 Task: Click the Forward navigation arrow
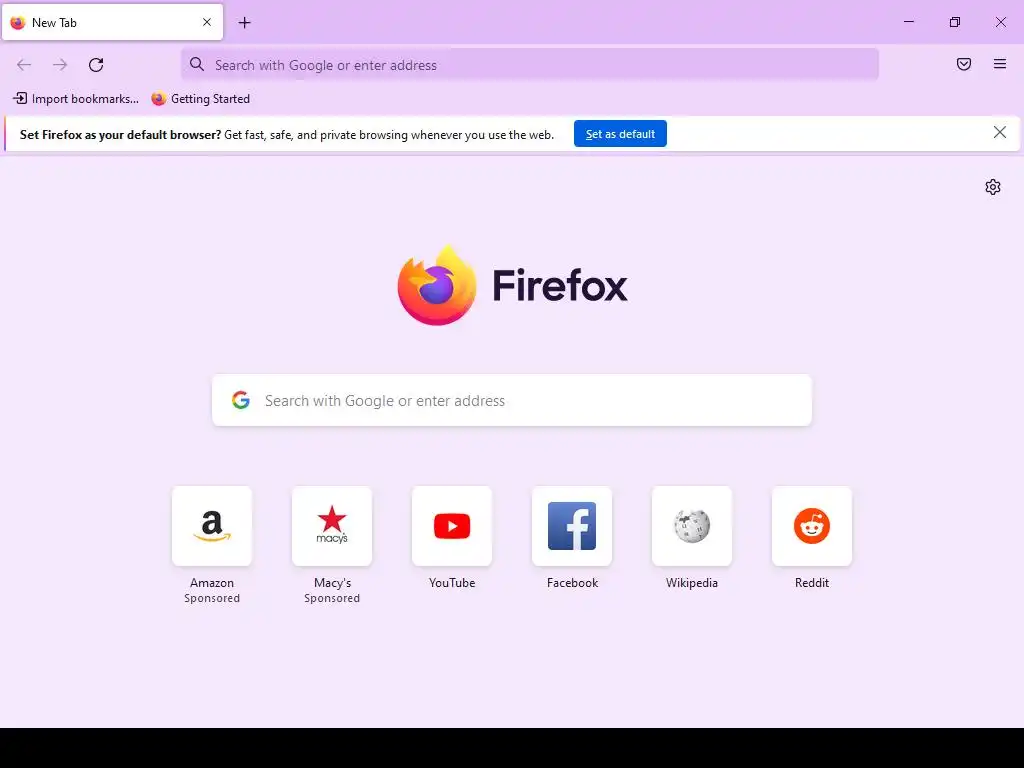(x=60, y=65)
